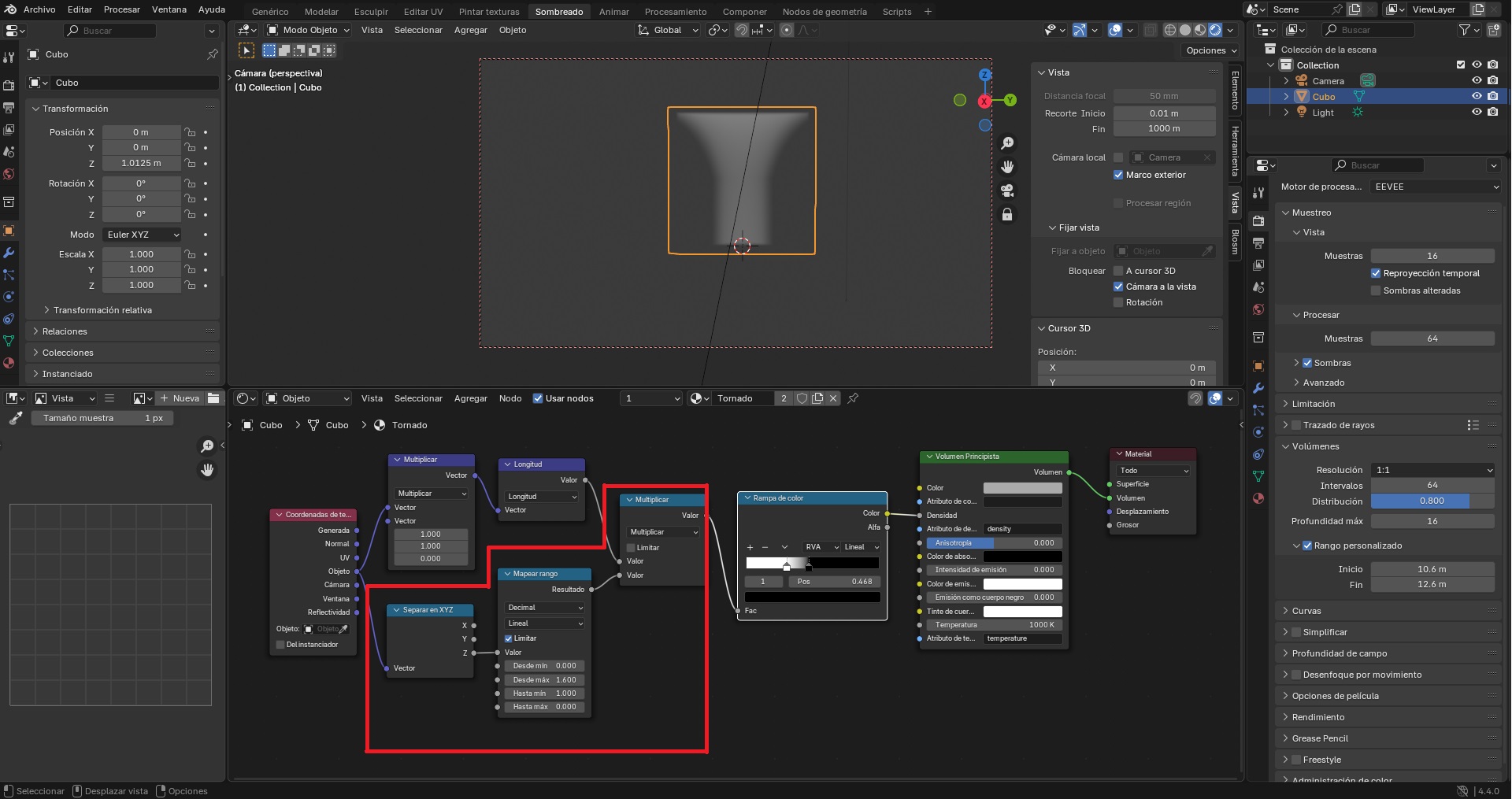Pin the Tornado material node tree

[853, 398]
